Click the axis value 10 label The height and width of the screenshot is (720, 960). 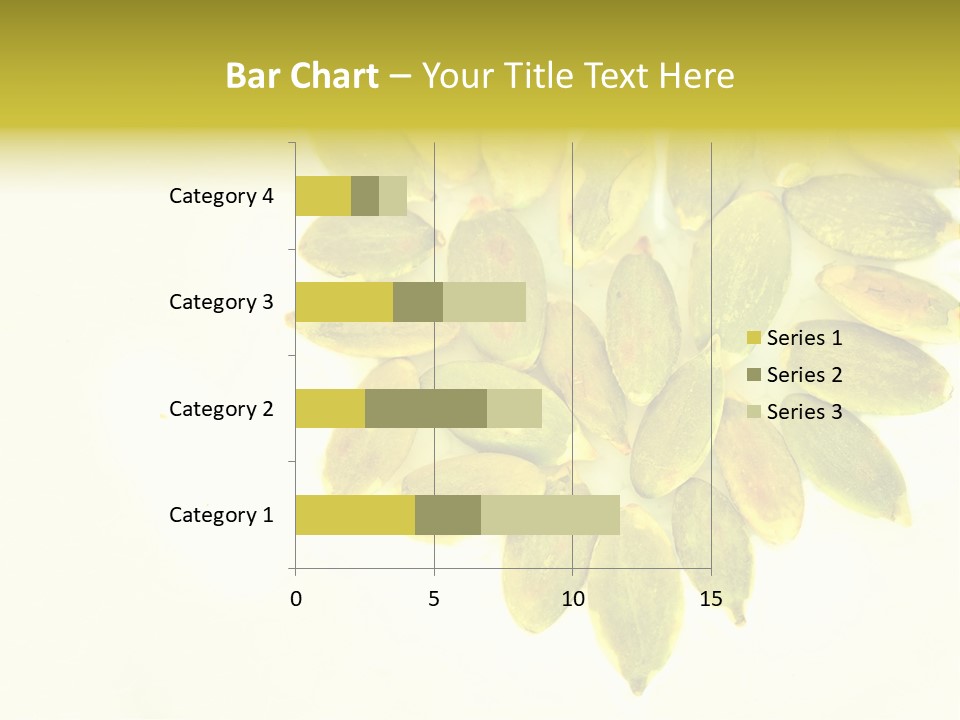pyautogui.click(x=573, y=599)
